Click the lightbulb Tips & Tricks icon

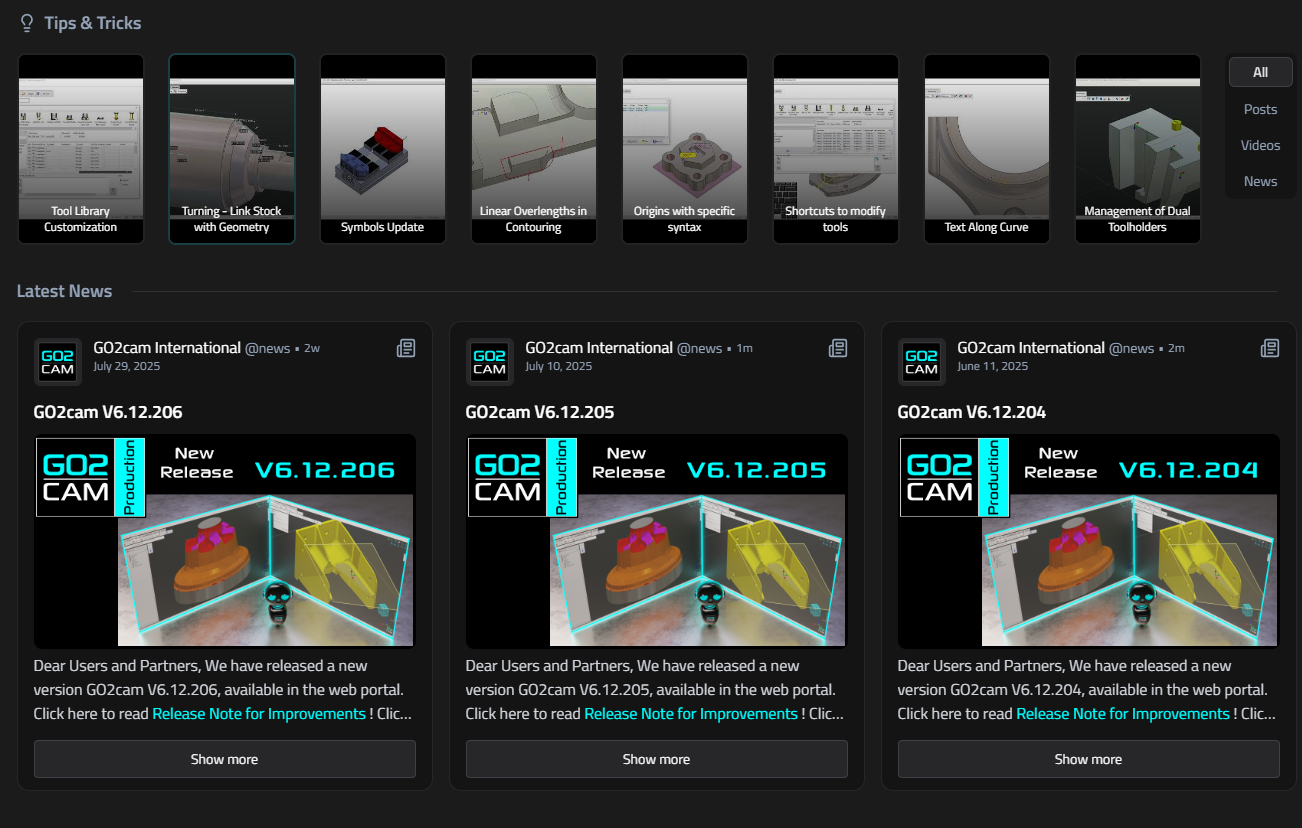[x=27, y=23]
